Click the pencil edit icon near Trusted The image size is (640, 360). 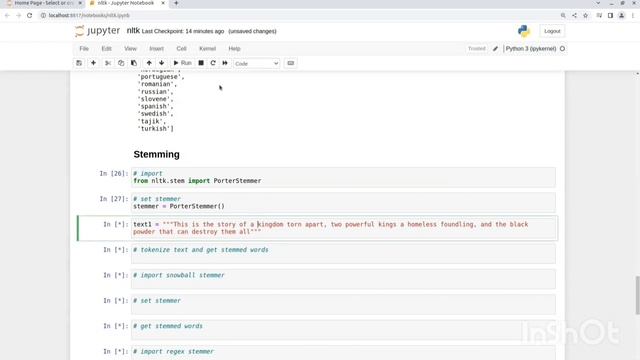pos(495,49)
